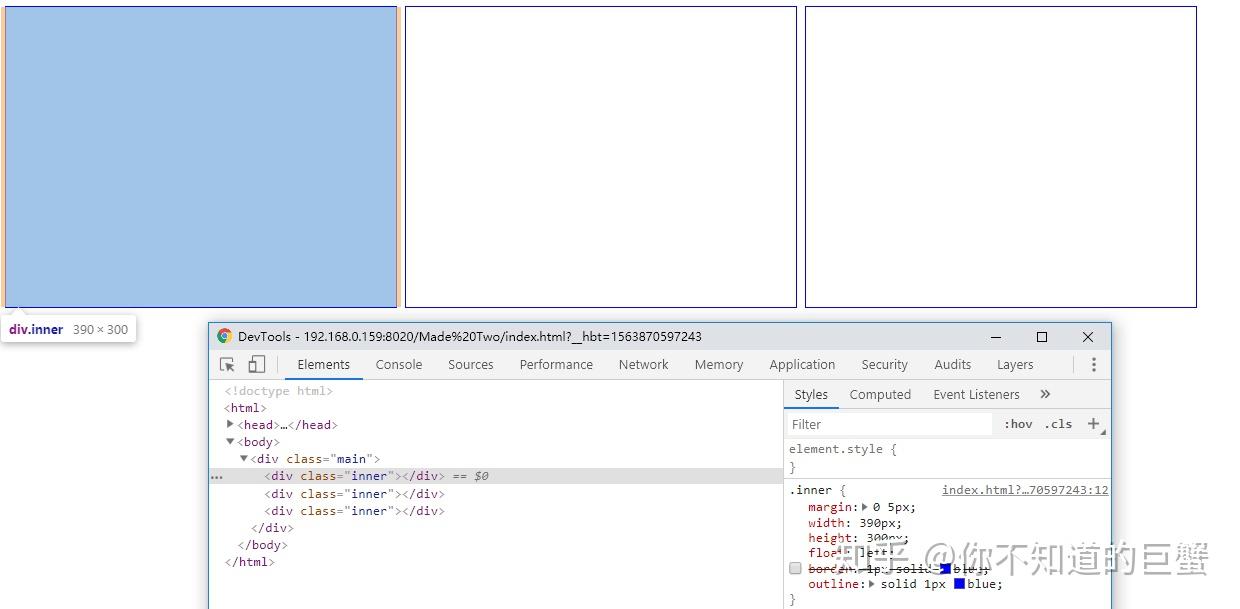The height and width of the screenshot is (609, 1240).
Task: Open the Memory tab
Action: point(719,365)
